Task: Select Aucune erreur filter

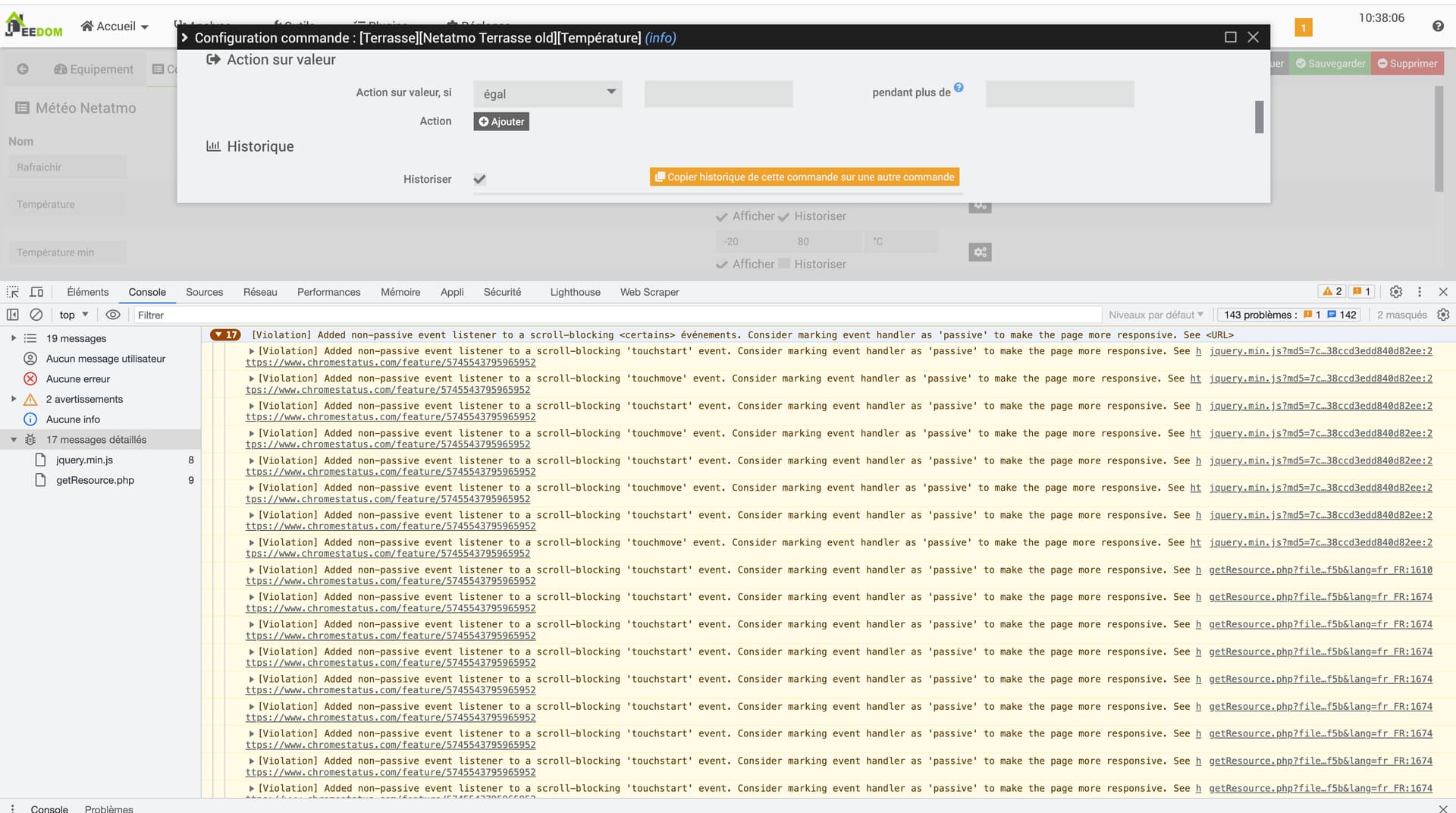Action: click(78, 379)
